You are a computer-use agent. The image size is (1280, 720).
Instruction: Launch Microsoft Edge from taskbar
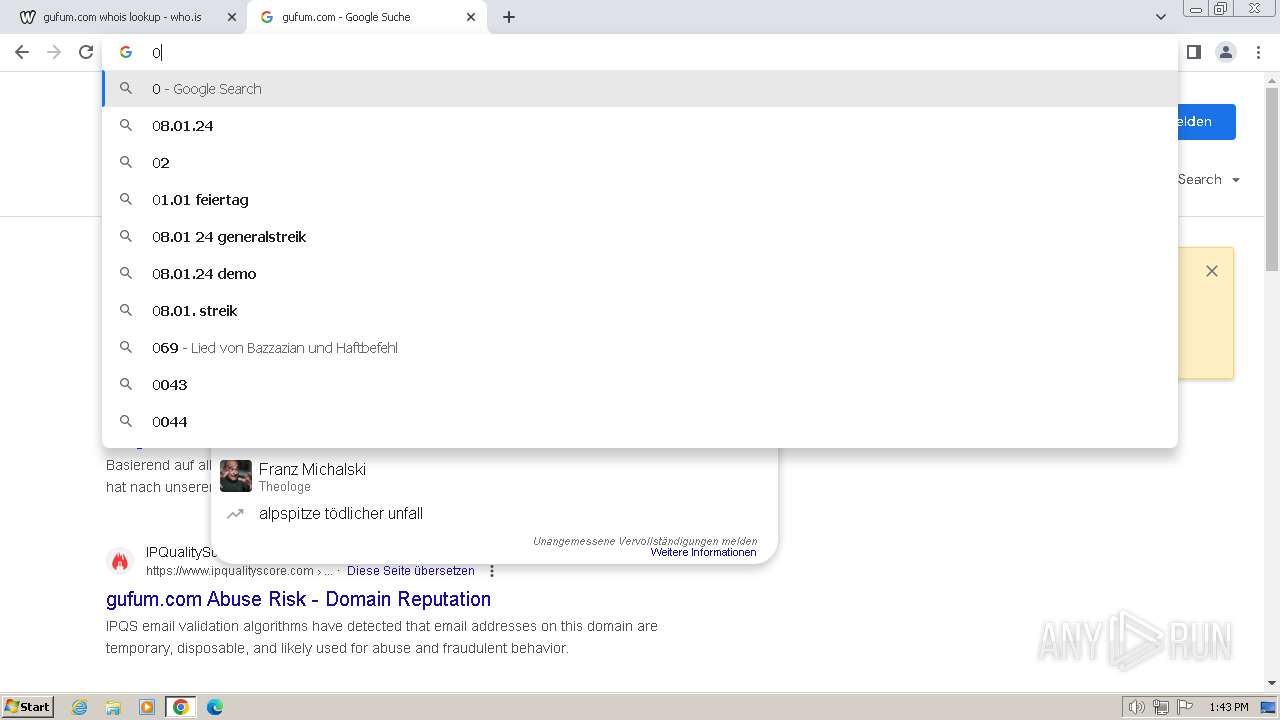(214, 707)
